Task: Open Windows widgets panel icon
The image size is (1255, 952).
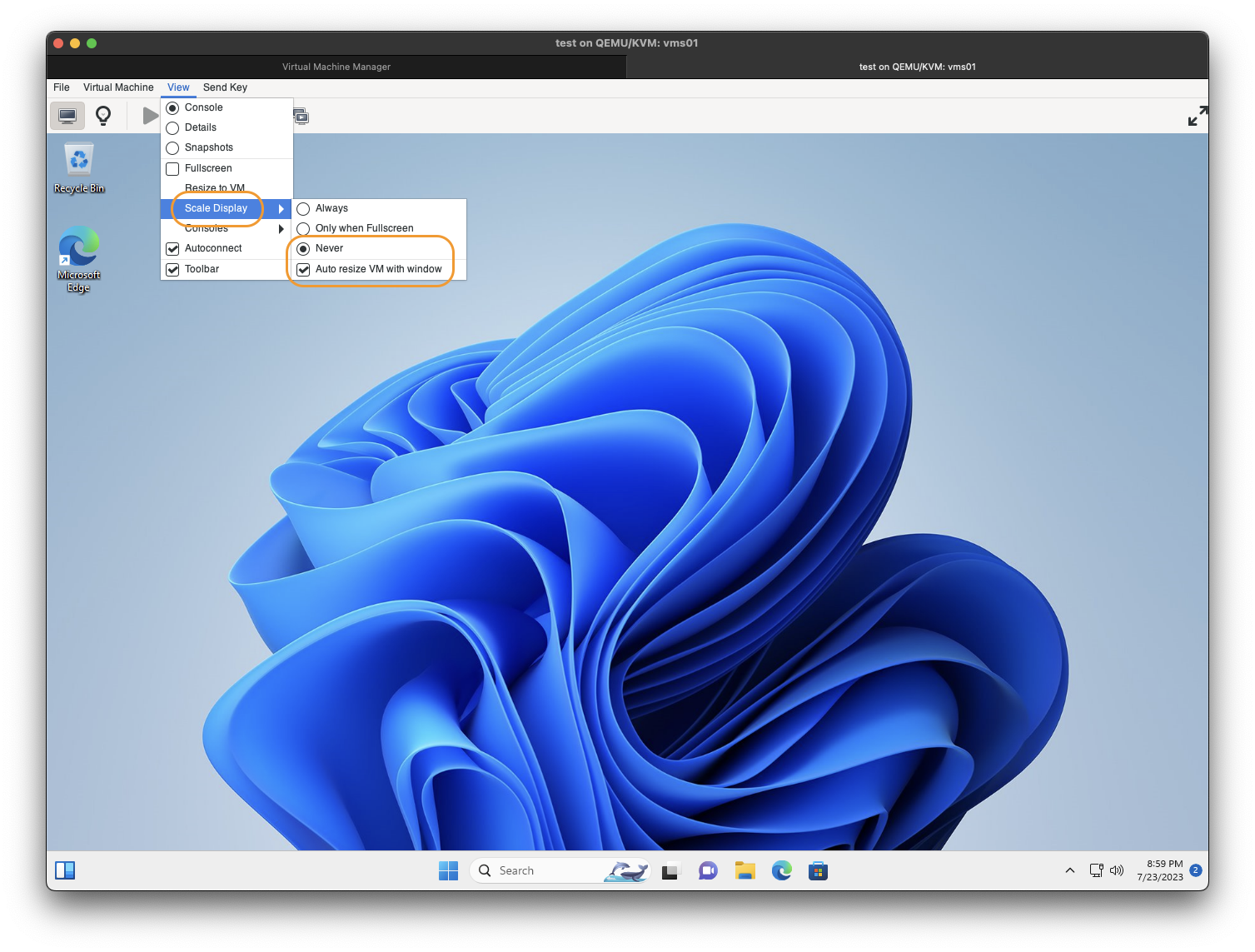Action: [x=65, y=870]
